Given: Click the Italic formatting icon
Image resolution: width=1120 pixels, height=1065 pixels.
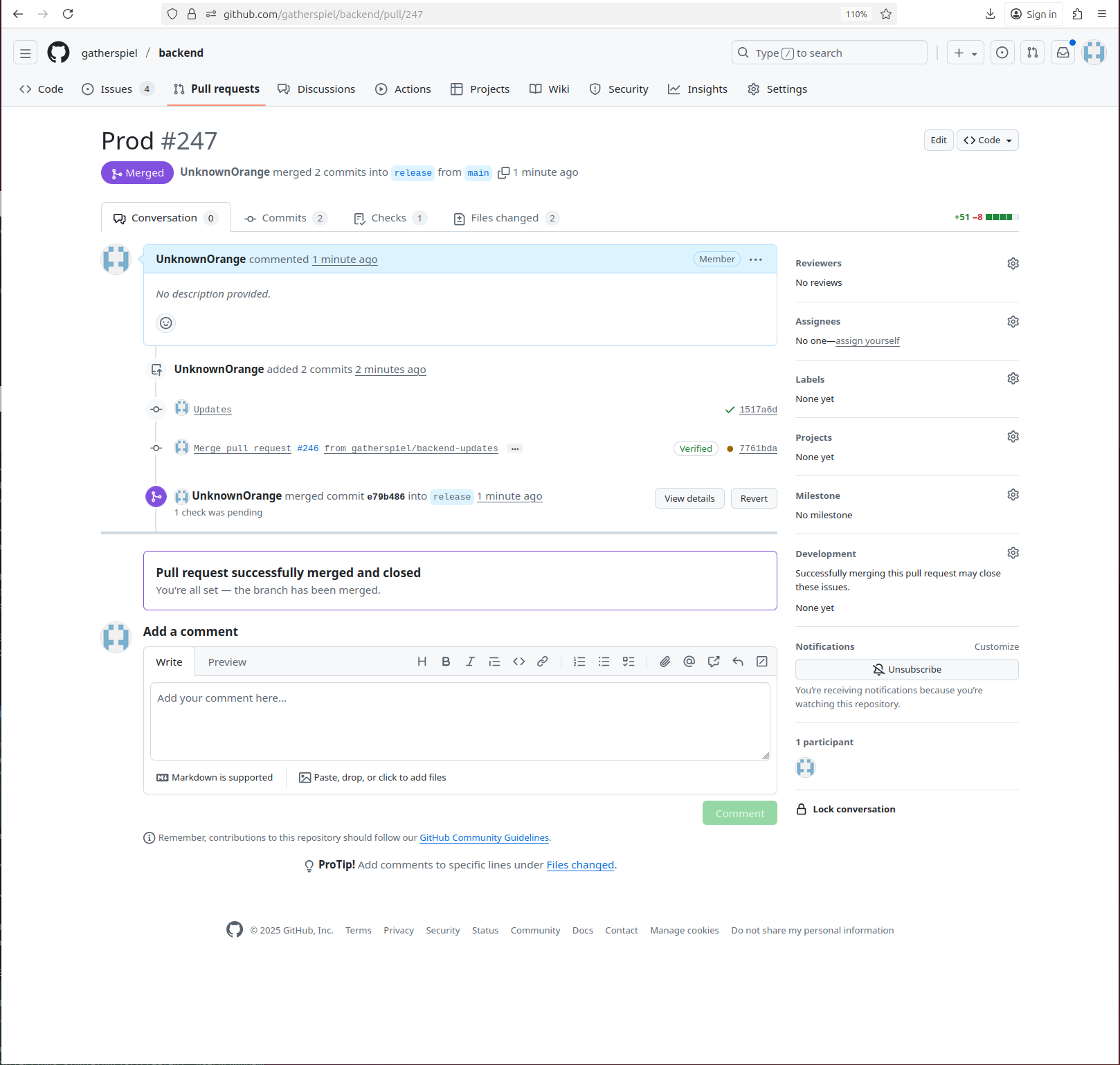Looking at the screenshot, I should pyautogui.click(x=470, y=662).
